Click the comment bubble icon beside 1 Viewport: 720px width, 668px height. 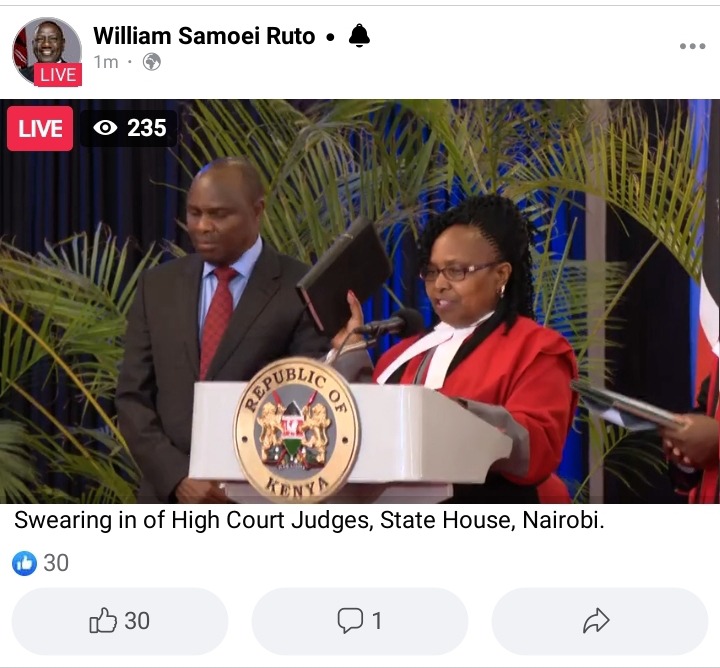[x=350, y=620]
